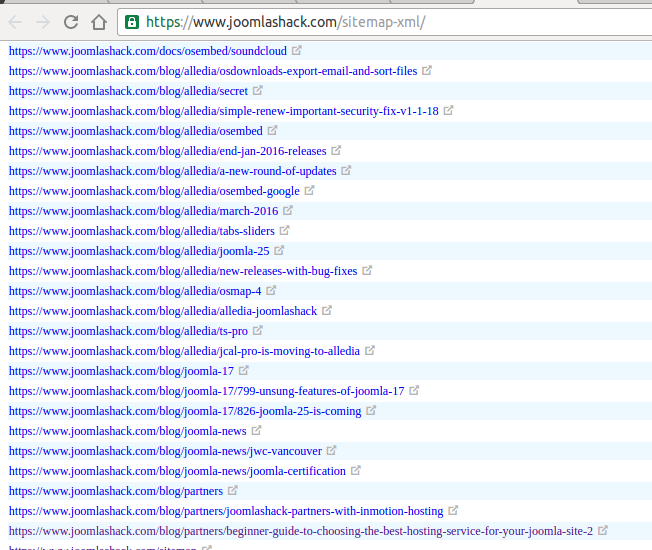The image size is (652, 550).
Task: Click the browser back arrow
Action: click(15, 22)
